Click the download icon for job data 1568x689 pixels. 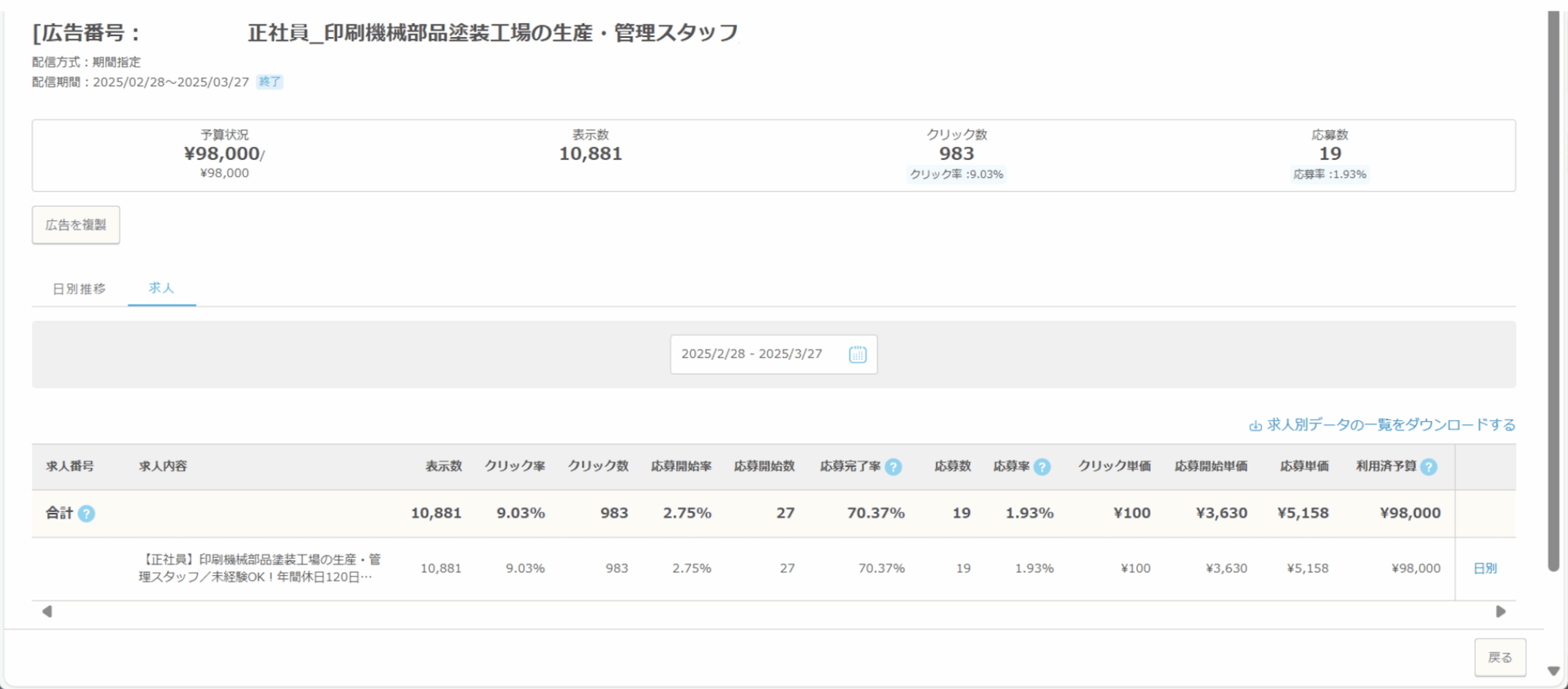(x=1255, y=425)
